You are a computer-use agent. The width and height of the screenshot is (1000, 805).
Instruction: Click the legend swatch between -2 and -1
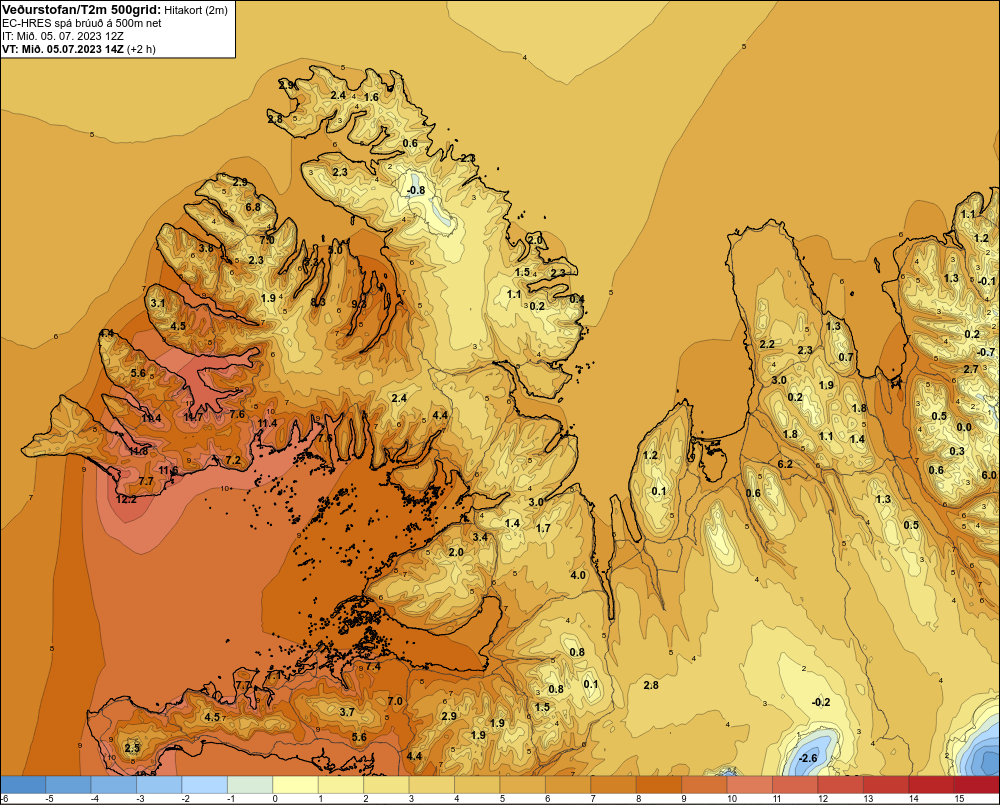pyautogui.click(x=205, y=785)
